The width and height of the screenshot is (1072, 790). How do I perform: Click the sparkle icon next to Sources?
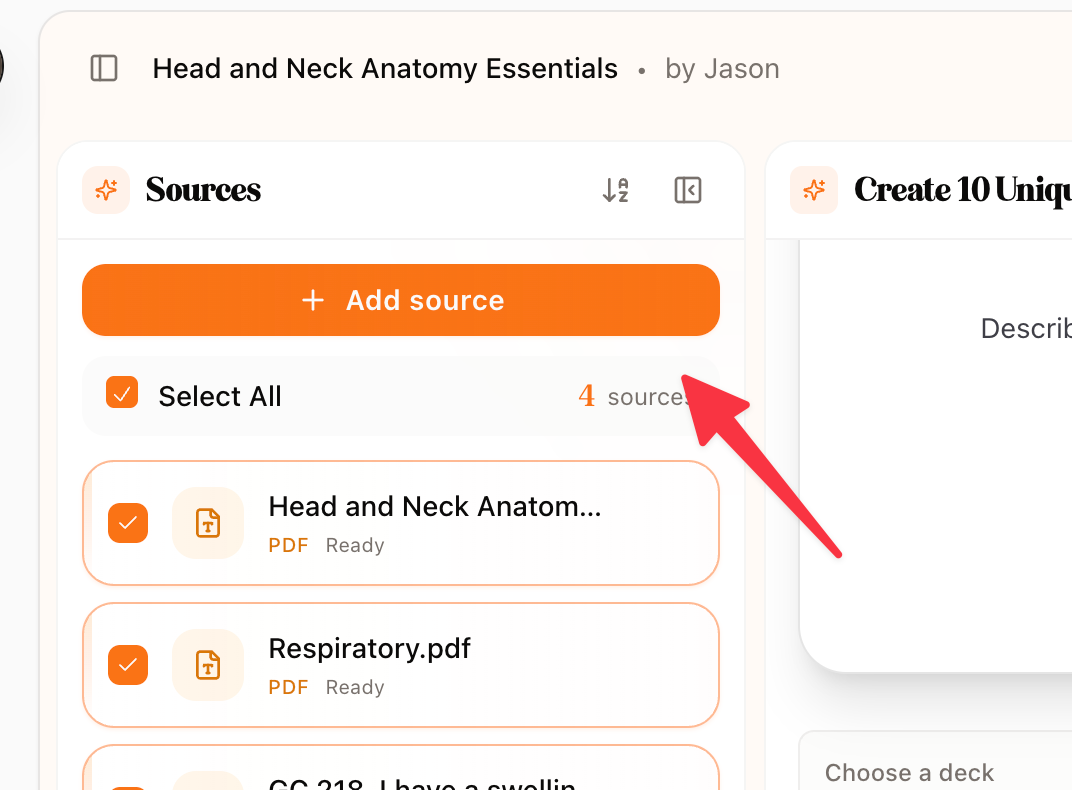106,190
